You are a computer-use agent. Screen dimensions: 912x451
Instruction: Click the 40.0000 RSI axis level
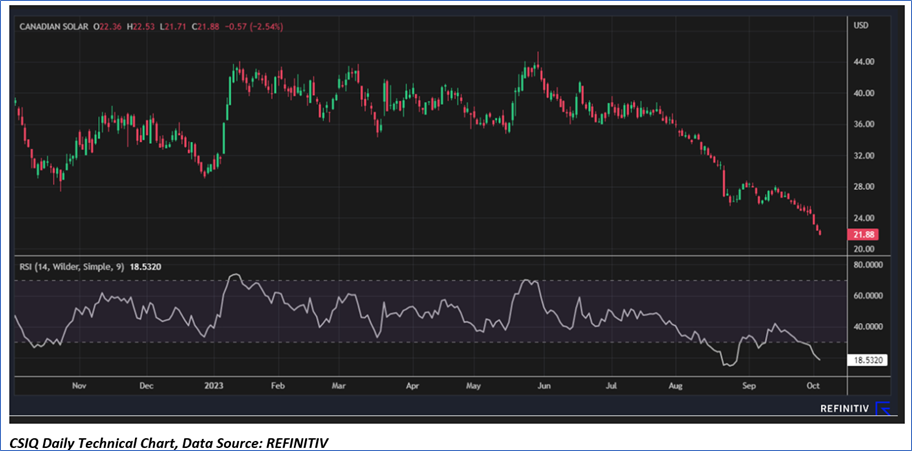tap(867, 327)
